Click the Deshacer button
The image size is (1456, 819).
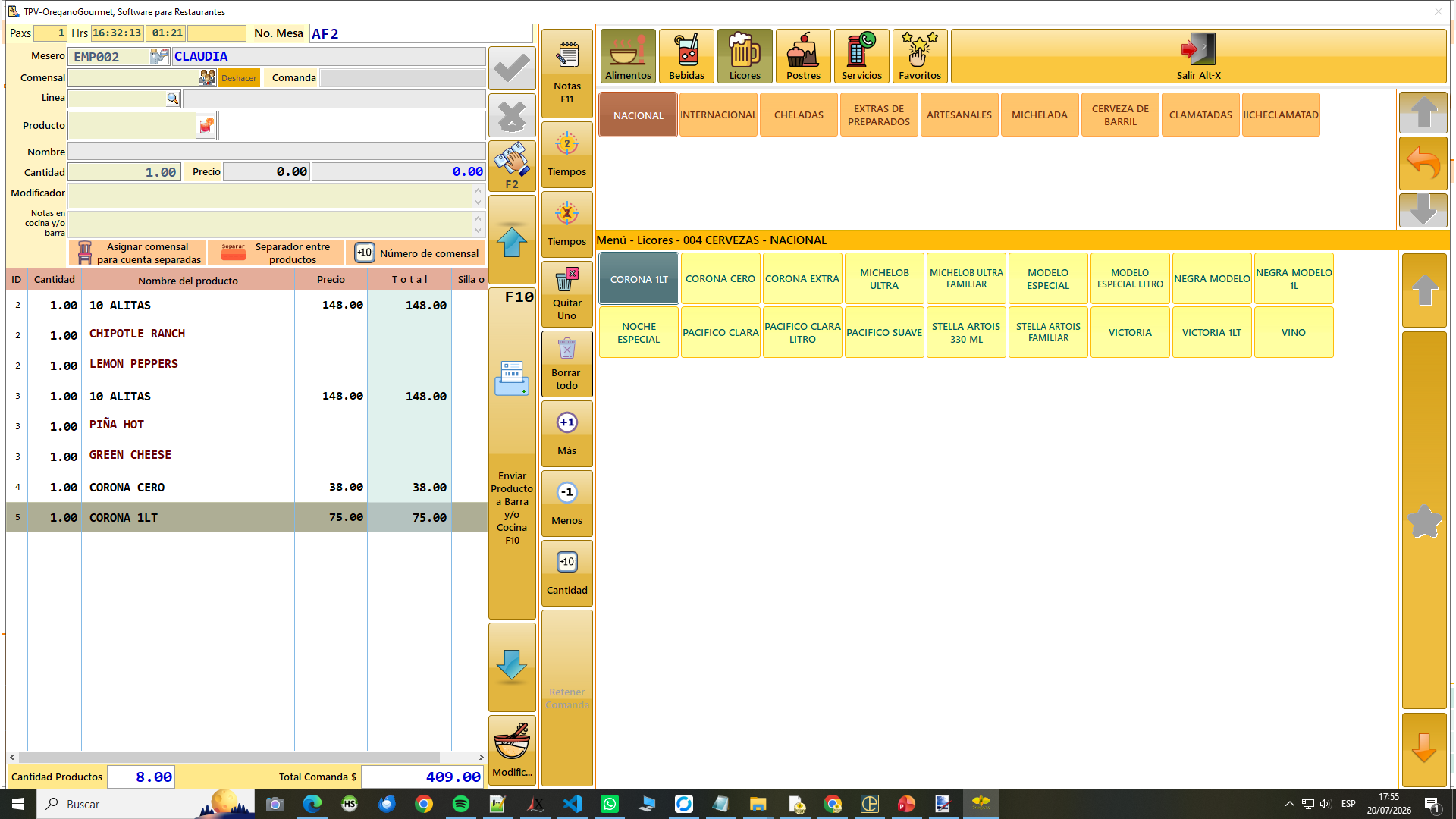tap(239, 78)
